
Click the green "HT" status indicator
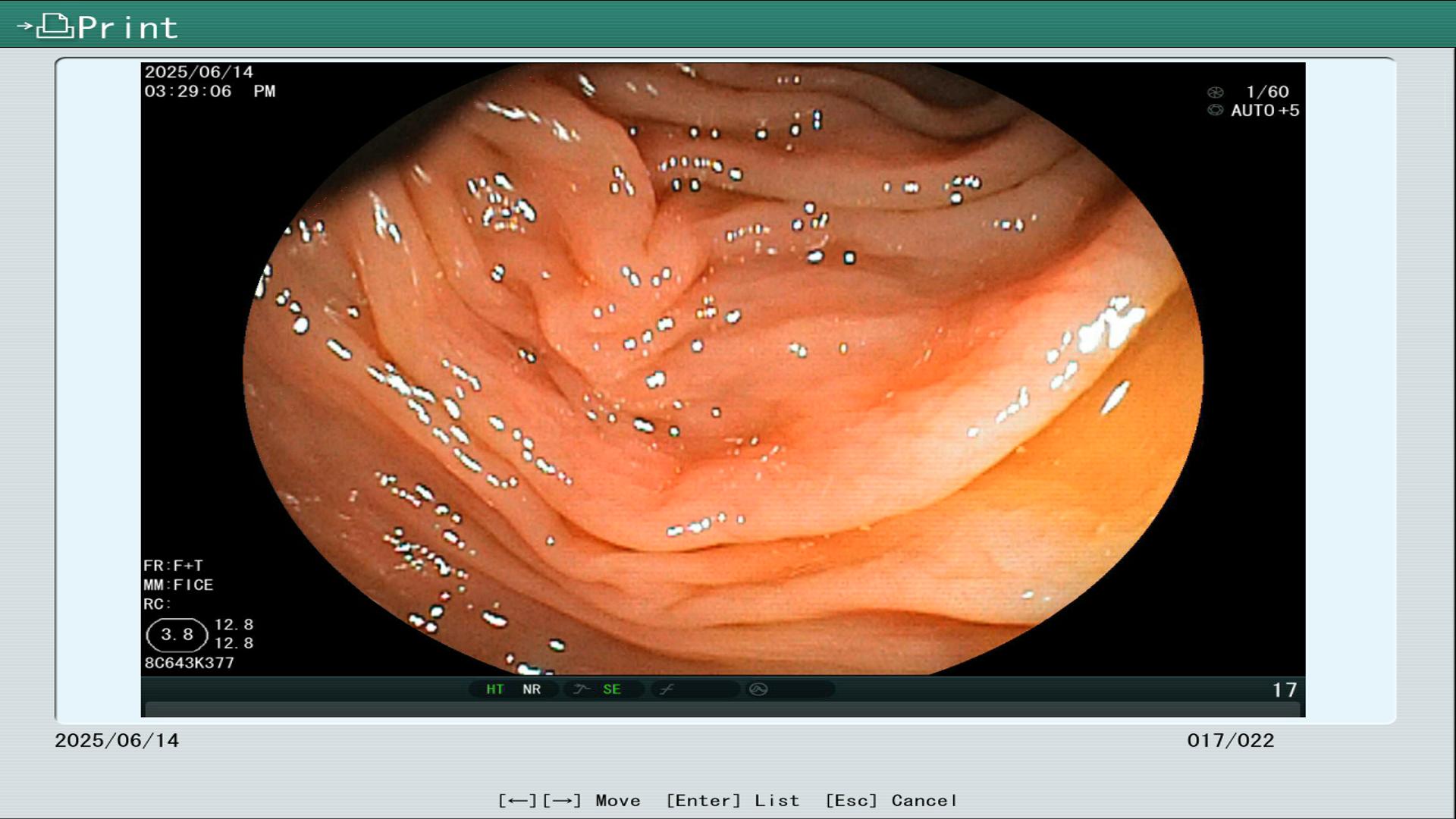494,689
